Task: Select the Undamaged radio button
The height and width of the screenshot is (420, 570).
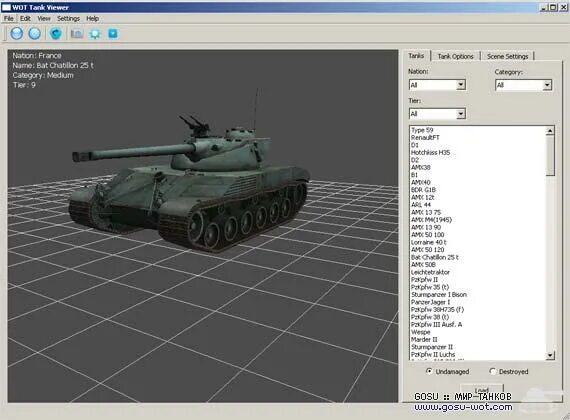Action: [429, 371]
